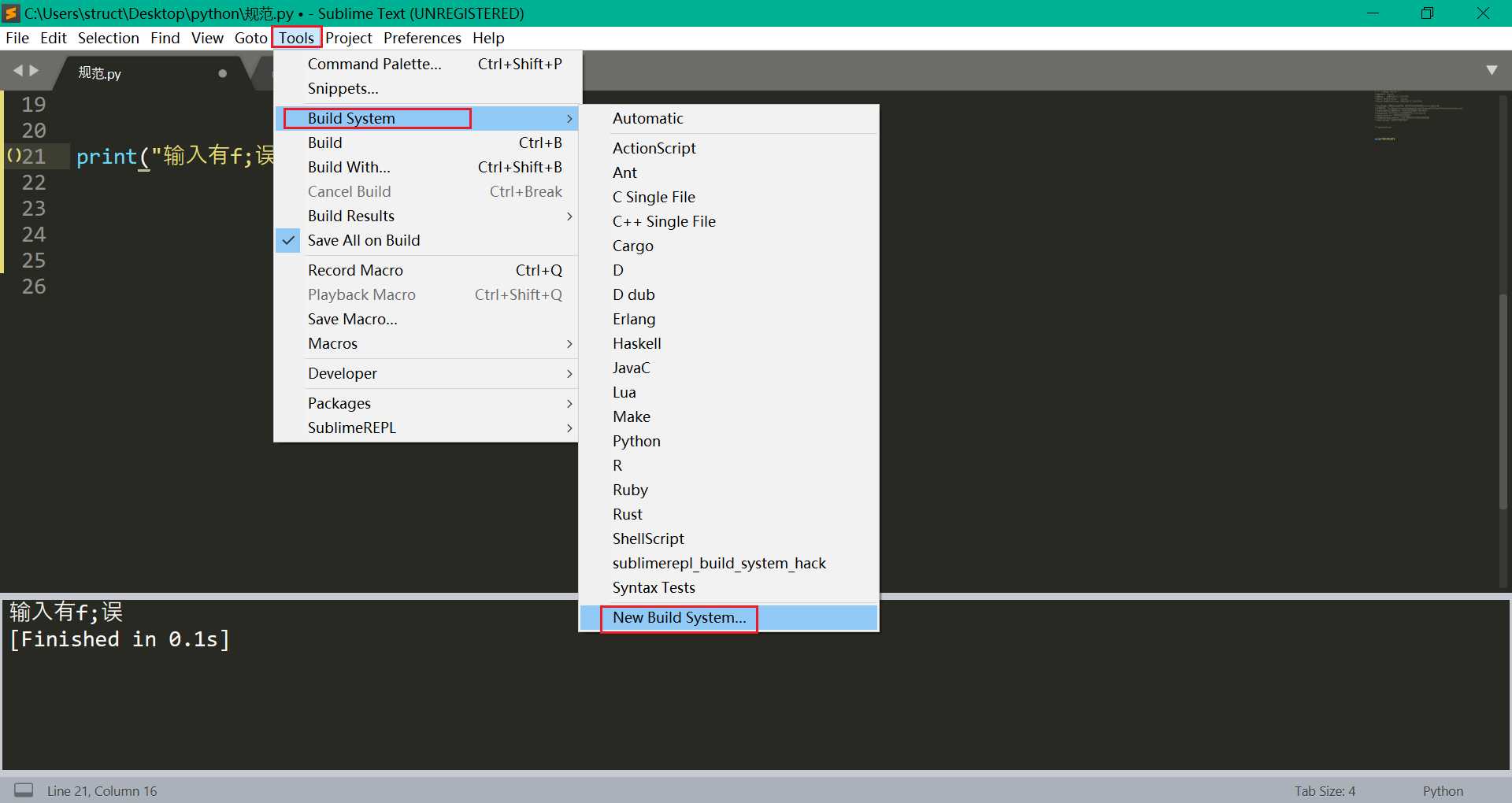Click the print statement on line 21
1512x803 pixels.
click(175, 156)
